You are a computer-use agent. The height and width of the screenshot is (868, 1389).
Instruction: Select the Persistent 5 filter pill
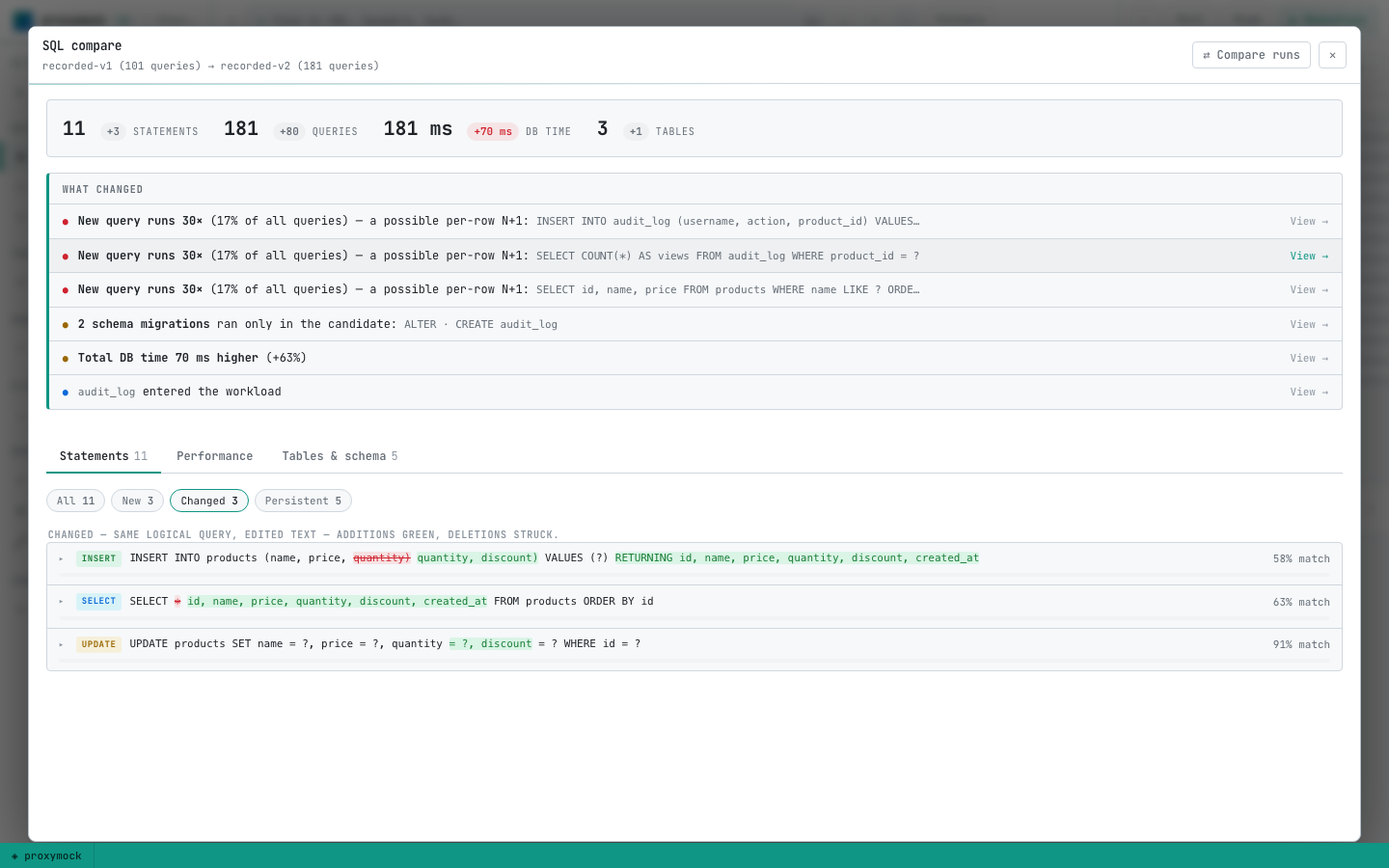pyautogui.click(x=303, y=501)
